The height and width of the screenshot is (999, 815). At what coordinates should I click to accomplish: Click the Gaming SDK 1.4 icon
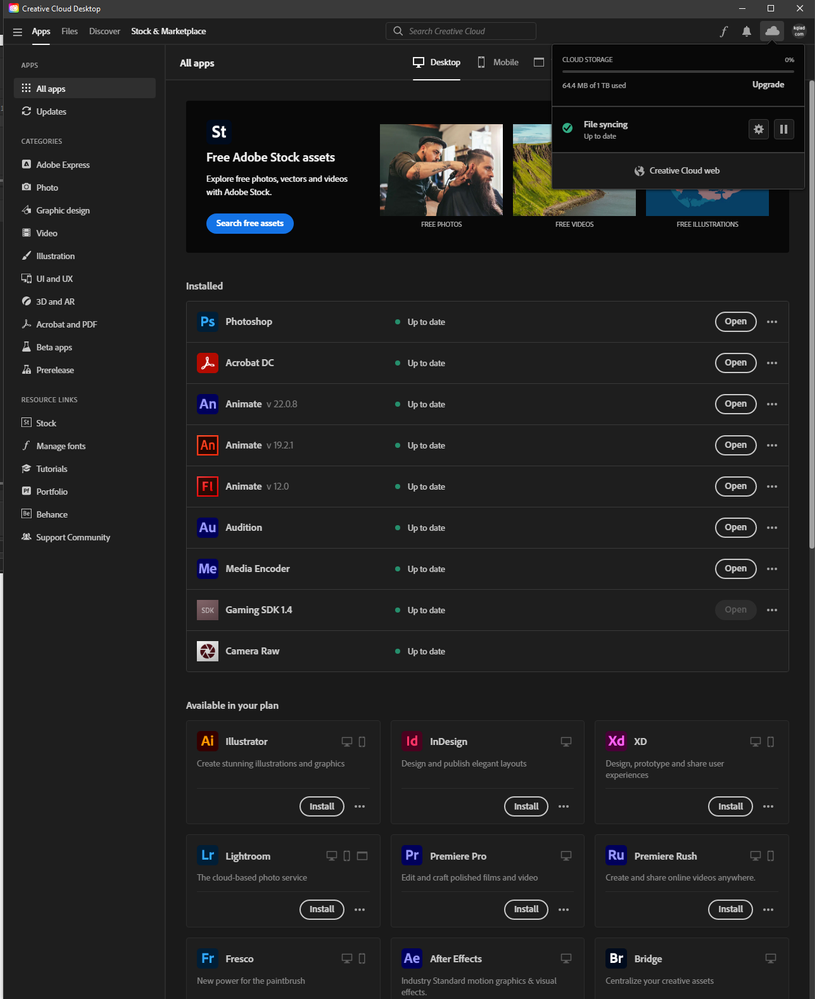pos(207,610)
